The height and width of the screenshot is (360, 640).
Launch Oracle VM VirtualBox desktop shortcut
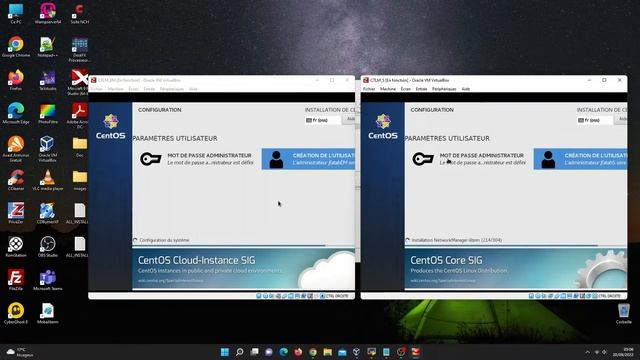(48, 149)
